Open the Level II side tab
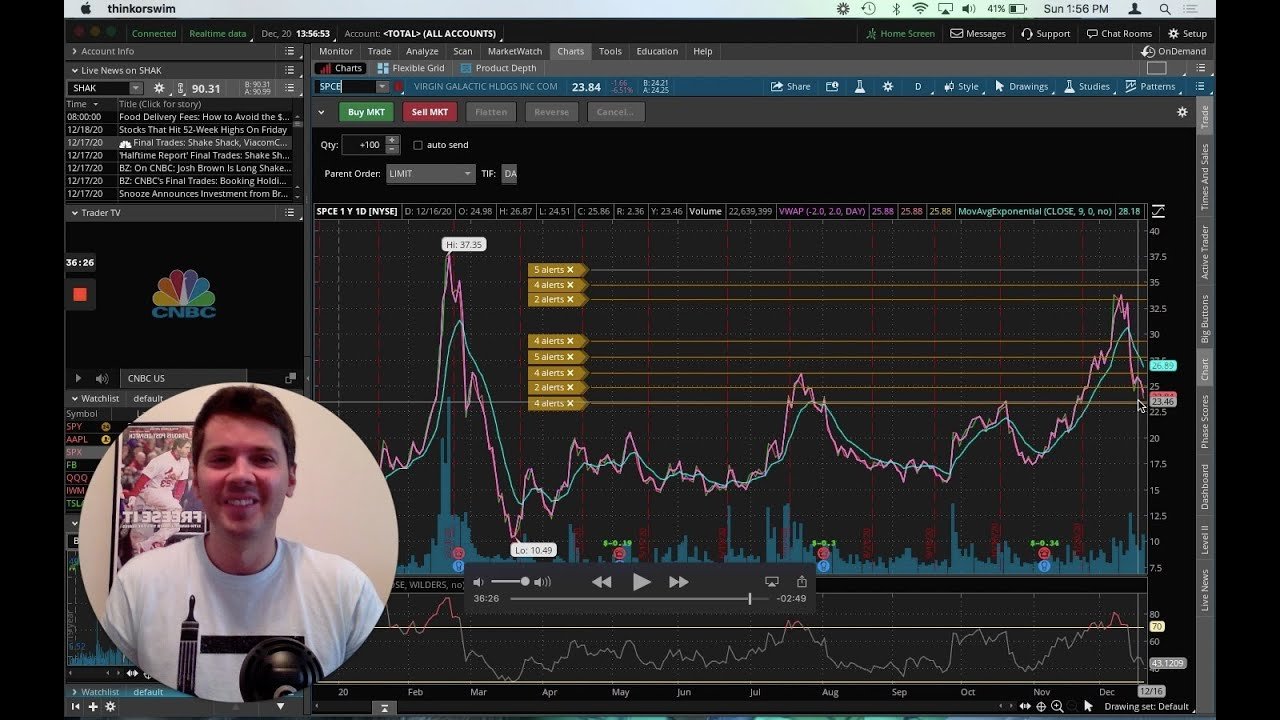1280x720 pixels. (x=1205, y=540)
